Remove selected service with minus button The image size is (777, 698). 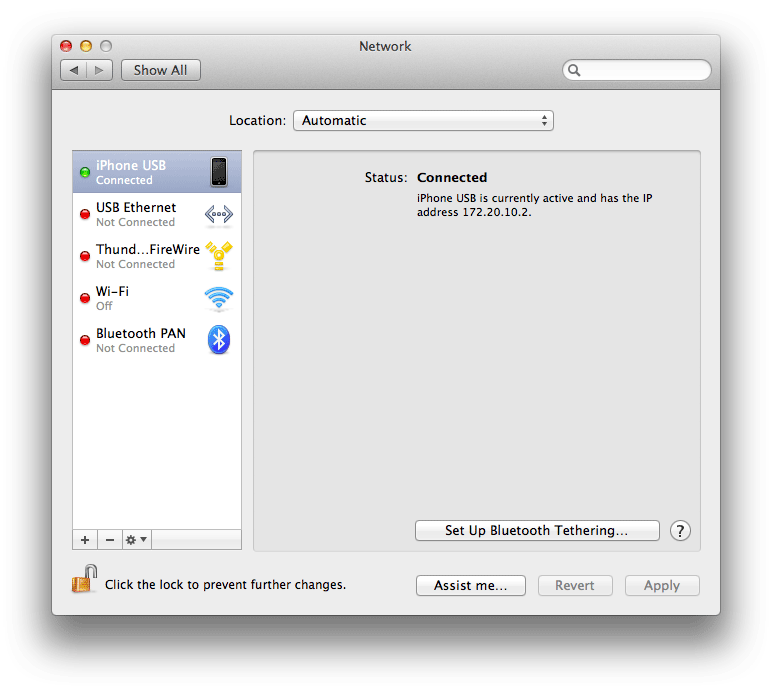pyautogui.click(x=110, y=540)
